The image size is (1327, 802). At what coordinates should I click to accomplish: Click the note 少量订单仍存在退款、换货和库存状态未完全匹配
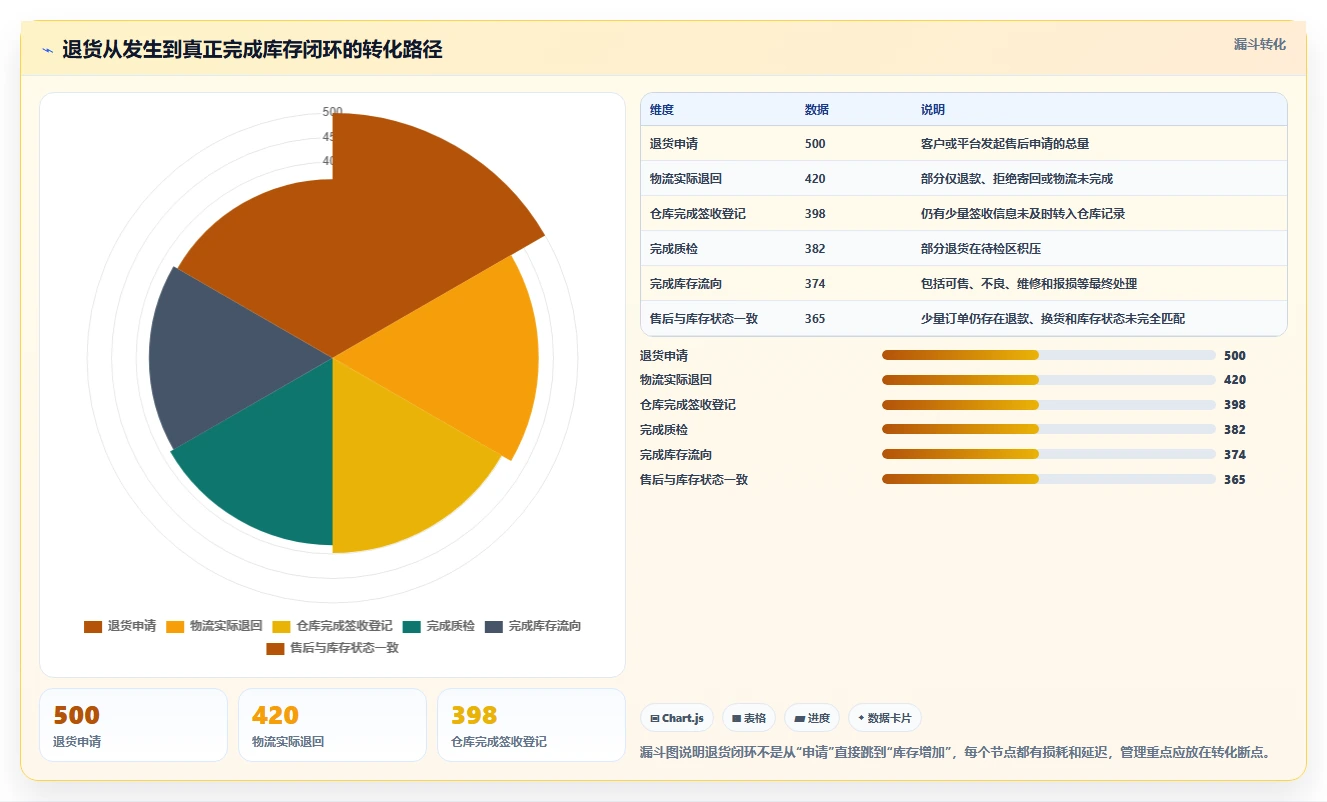click(x=1053, y=319)
